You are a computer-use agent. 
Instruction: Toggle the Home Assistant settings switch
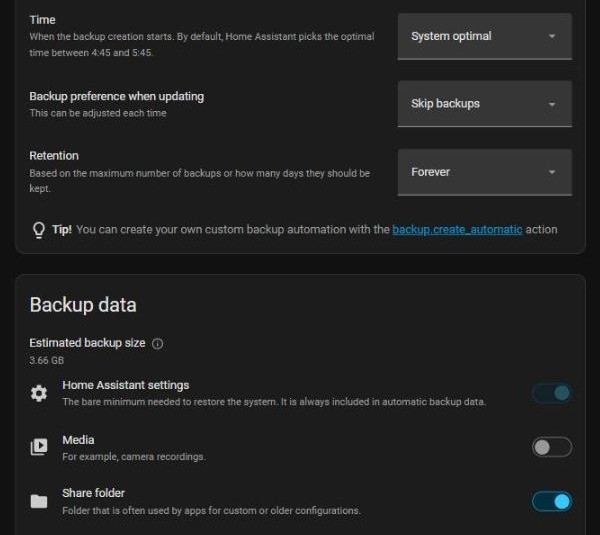pos(552,393)
